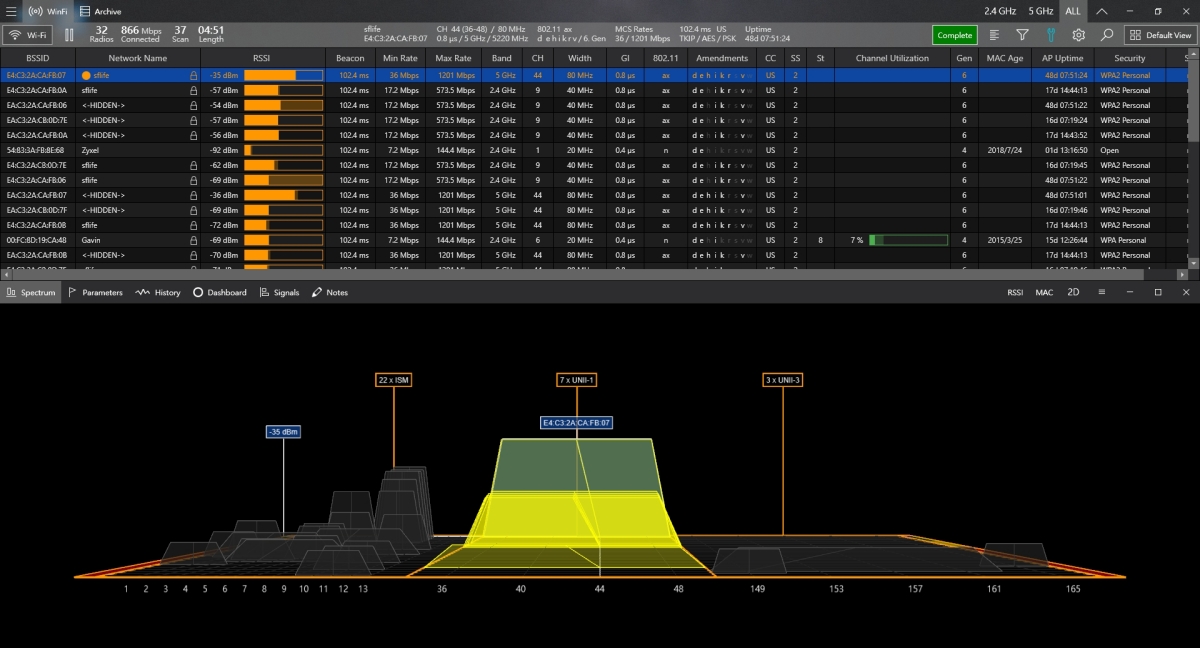The width and height of the screenshot is (1200, 648).
Task: Open the filter funnel icon
Action: [1022, 34]
